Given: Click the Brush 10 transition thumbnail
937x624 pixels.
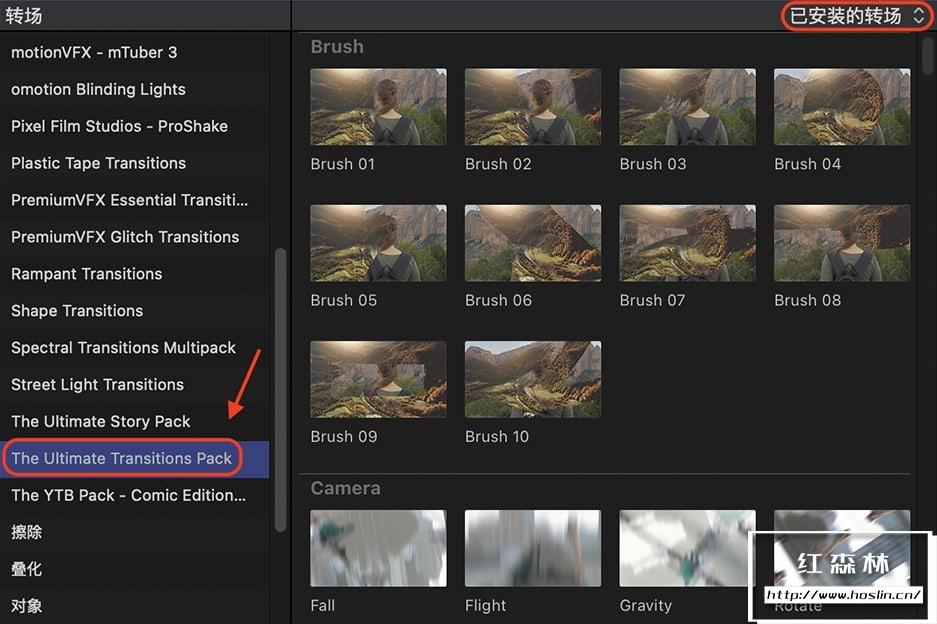Looking at the screenshot, I should (x=533, y=380).
